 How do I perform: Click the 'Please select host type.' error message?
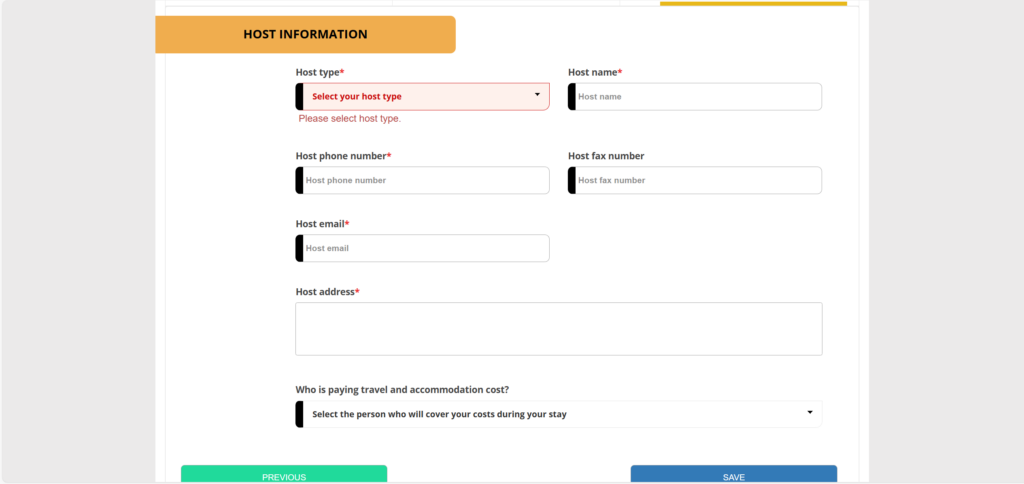tap(349, 119)
